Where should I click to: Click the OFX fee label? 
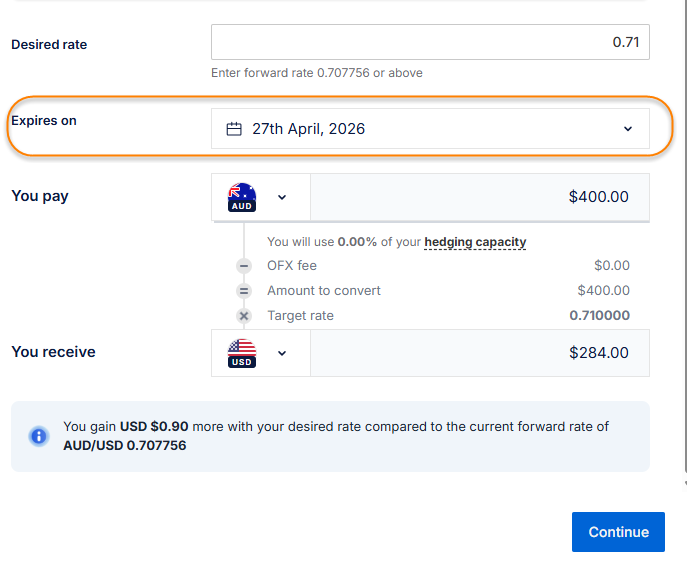pyautogui.click(x=292, y=266)
